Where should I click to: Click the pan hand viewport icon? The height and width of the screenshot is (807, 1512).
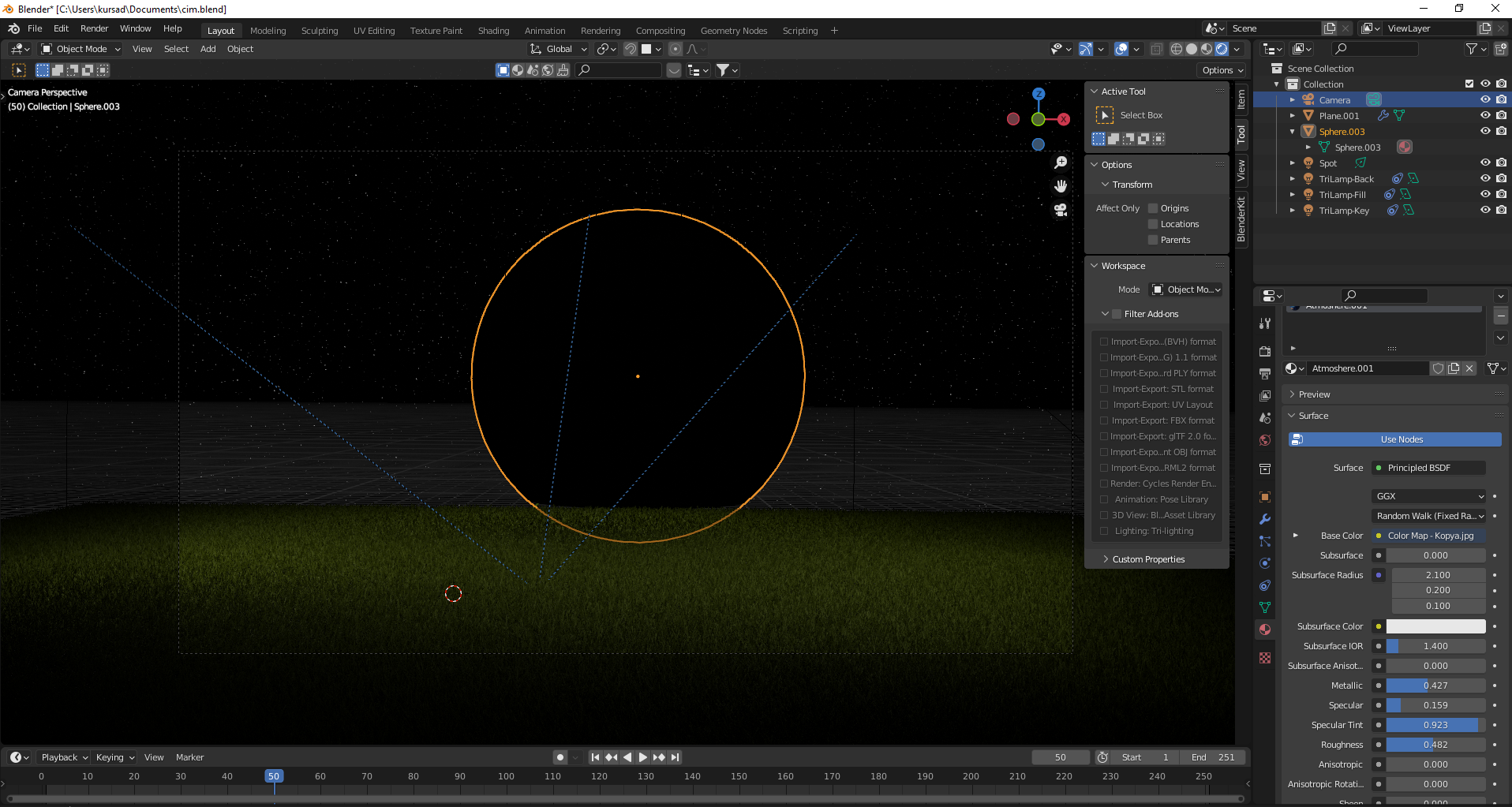[1061, 186]
